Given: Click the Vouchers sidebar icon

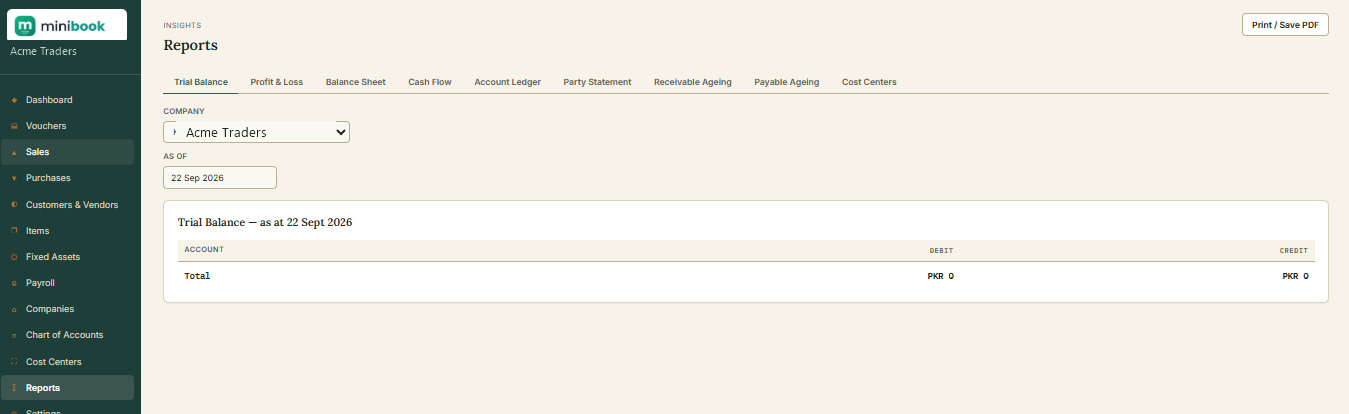Looking at the screenshot, I should click(14, 126).
